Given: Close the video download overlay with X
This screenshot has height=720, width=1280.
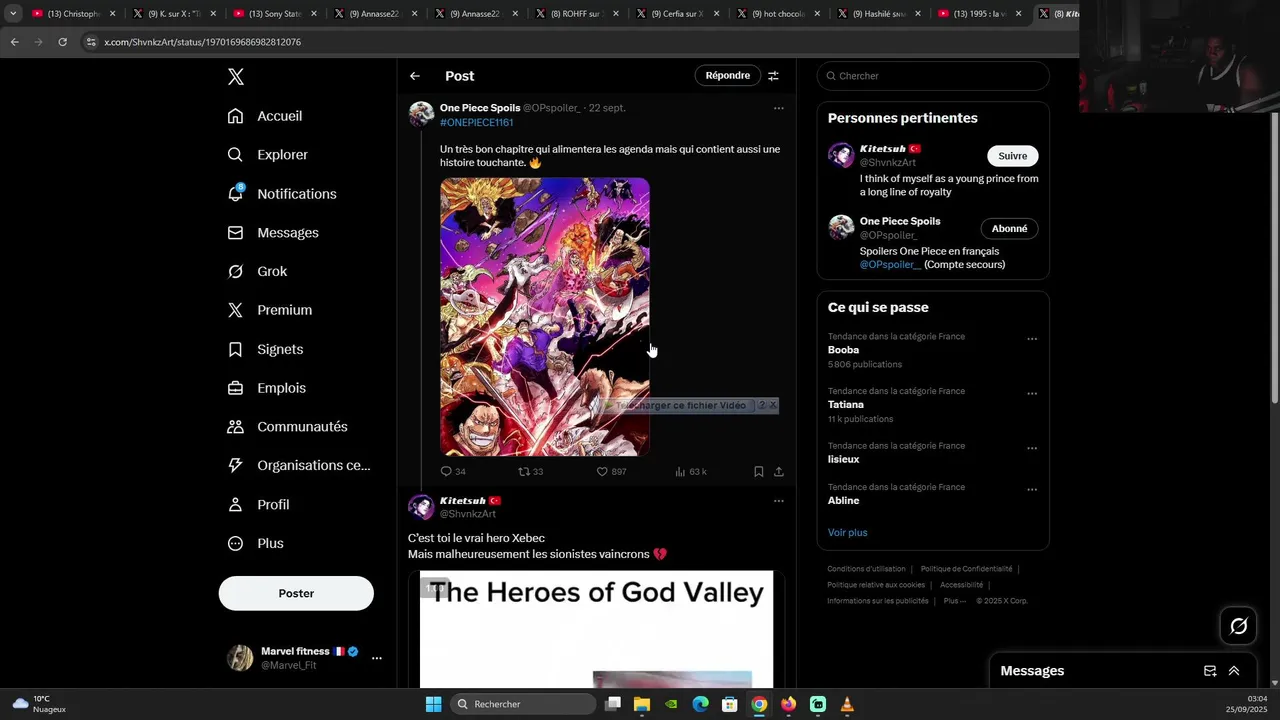Looking at the screenshot, I should click(x=772, y=405).
